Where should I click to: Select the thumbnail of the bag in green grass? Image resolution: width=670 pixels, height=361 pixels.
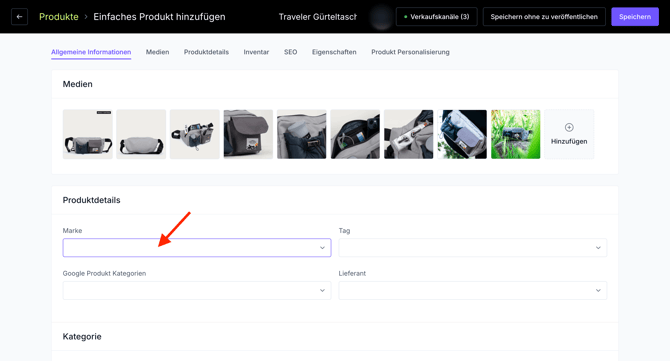coord(515,134)
